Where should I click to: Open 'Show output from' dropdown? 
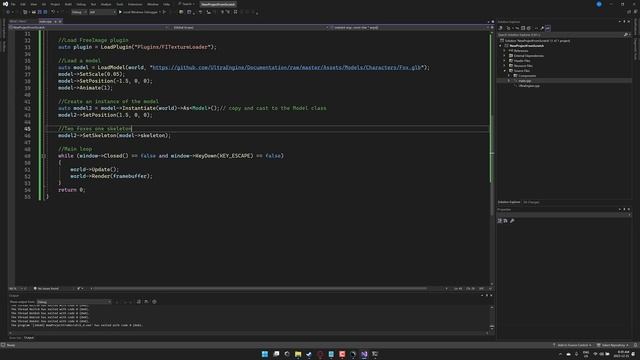74,302
